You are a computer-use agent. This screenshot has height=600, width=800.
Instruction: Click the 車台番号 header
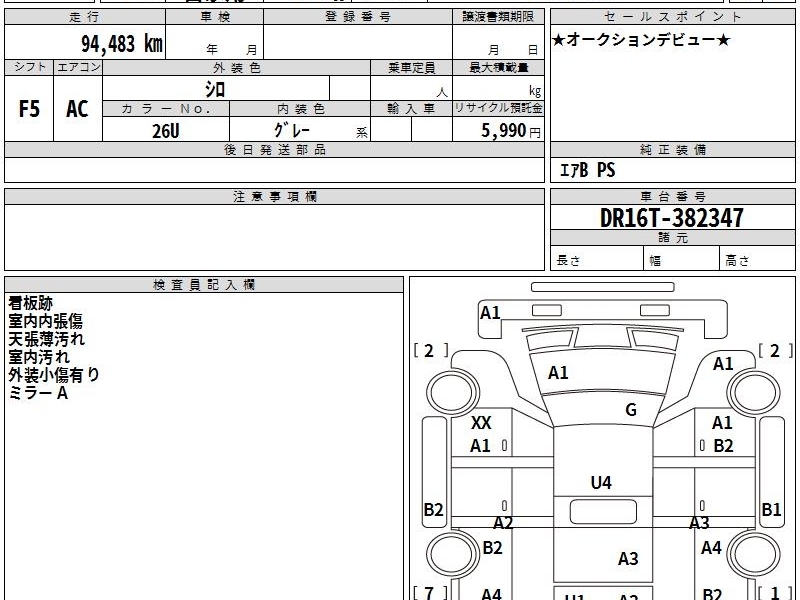(x=672, y=197)
